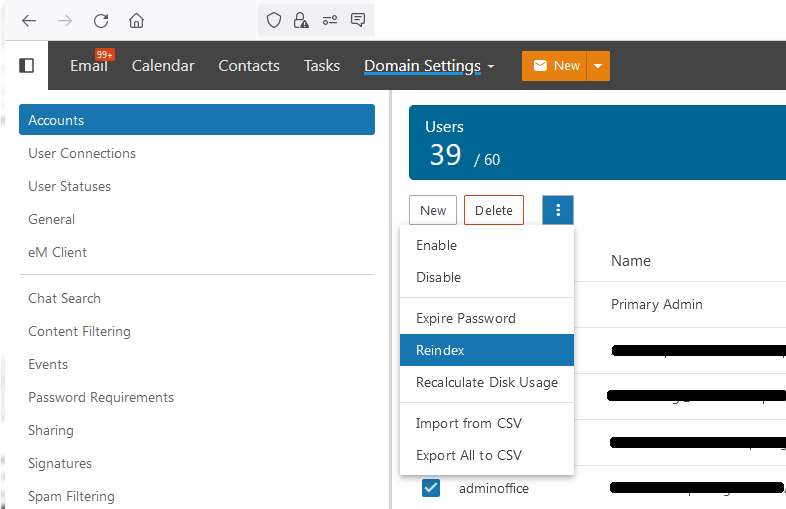This screenshot has width=786, height=509.
Task: Uncheck the adminoffice user checkbox
Action: tap(431, 488)
